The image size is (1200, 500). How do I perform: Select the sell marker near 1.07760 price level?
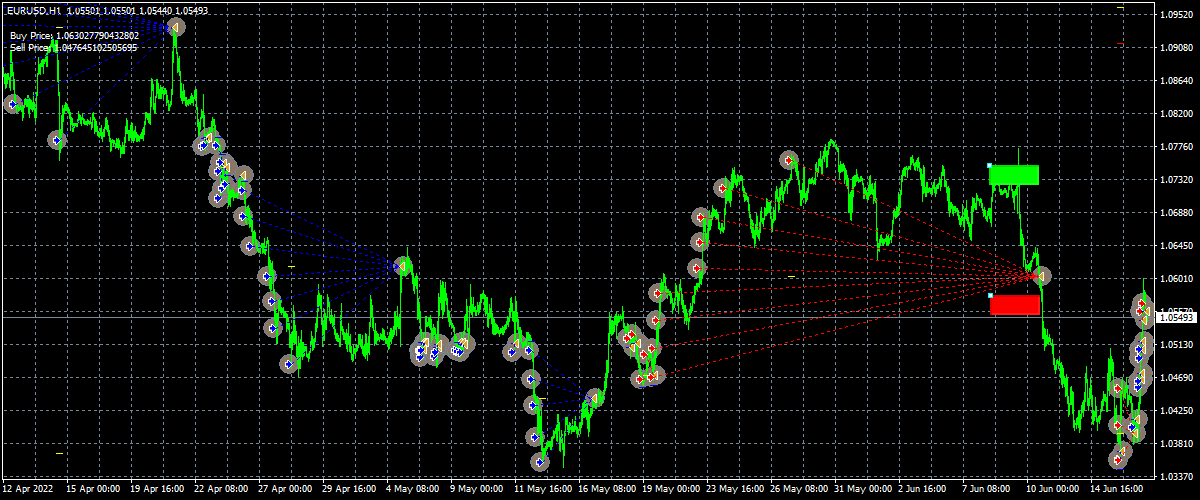click(789, 159)
